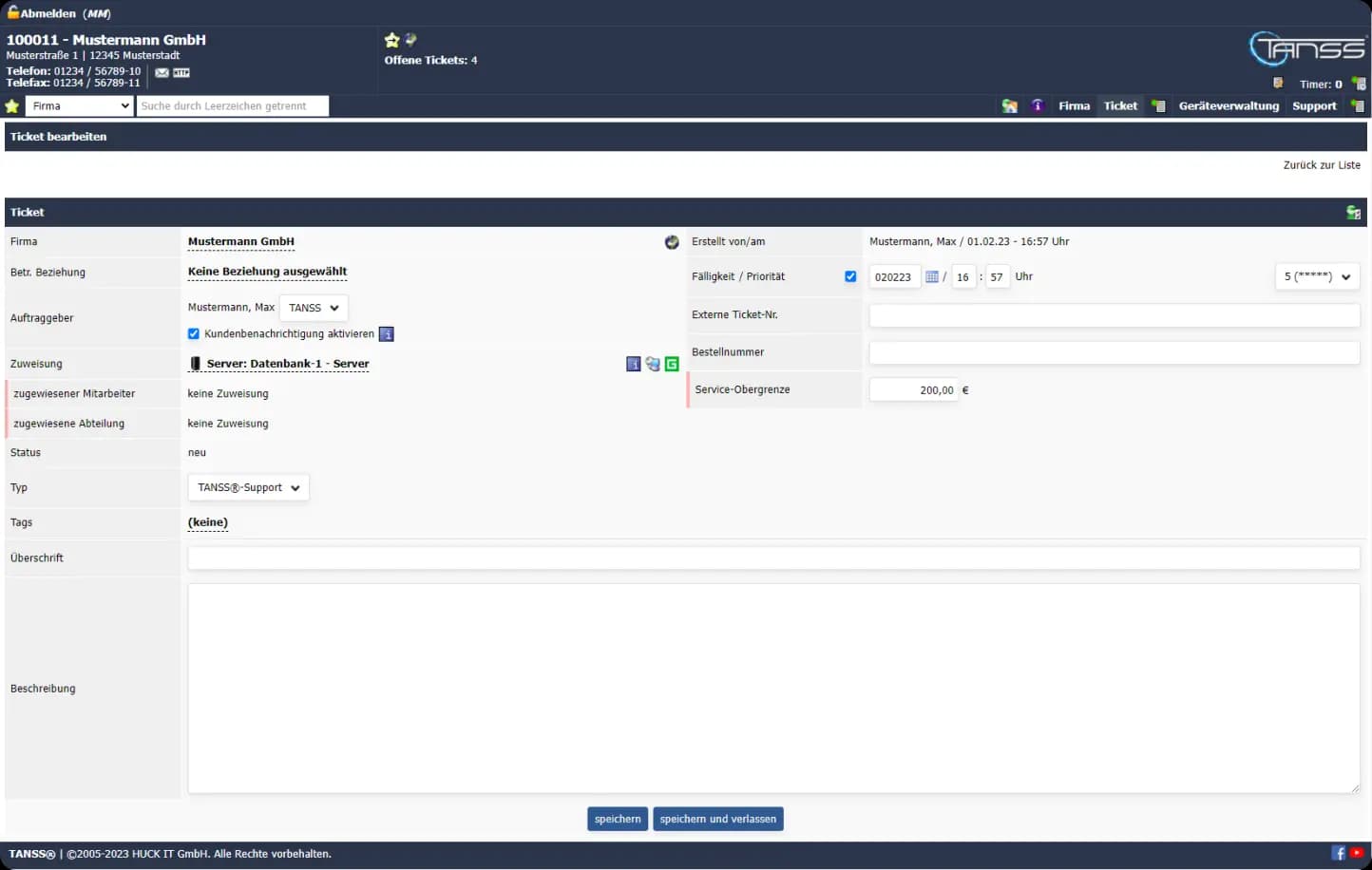Screen dimensions: 1372x870
Task: Click the green export icon in the Ticket header bar
Action: (1353, 212)
